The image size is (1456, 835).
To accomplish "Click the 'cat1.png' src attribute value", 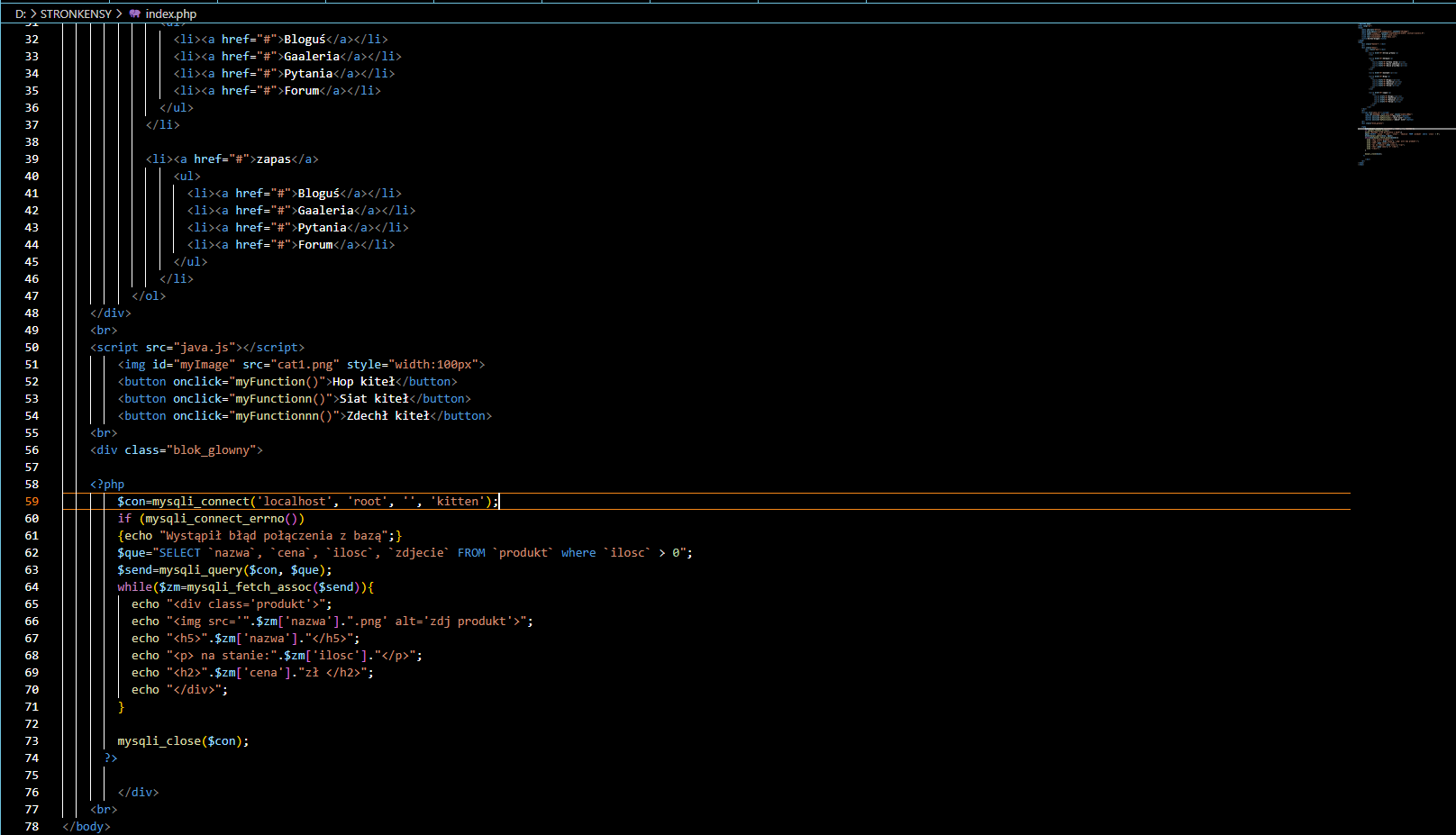I will [305, 365].
